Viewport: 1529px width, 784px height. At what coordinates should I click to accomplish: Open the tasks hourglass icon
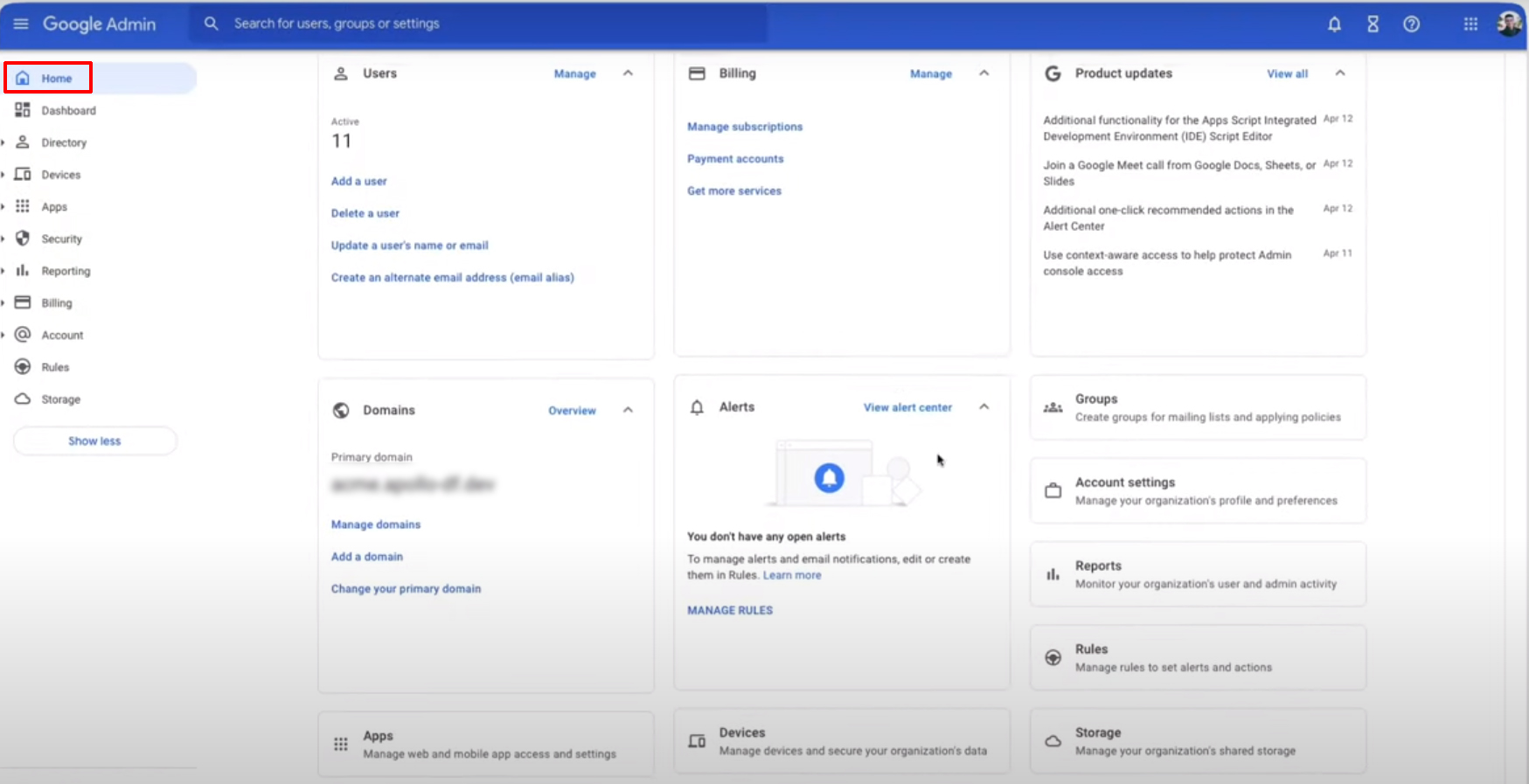[x=1373, y=24]
